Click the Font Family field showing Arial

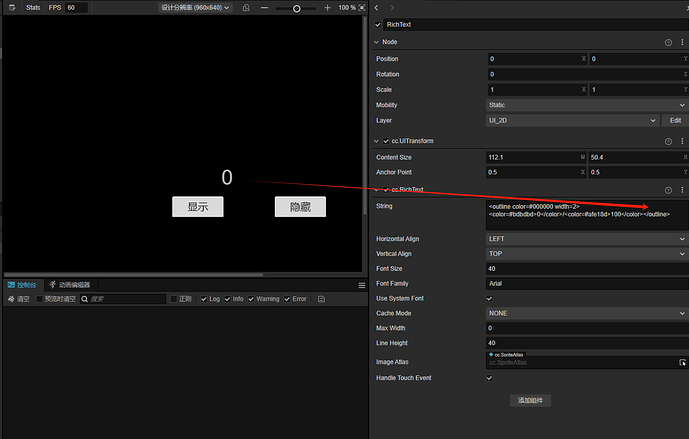(587, 283)
